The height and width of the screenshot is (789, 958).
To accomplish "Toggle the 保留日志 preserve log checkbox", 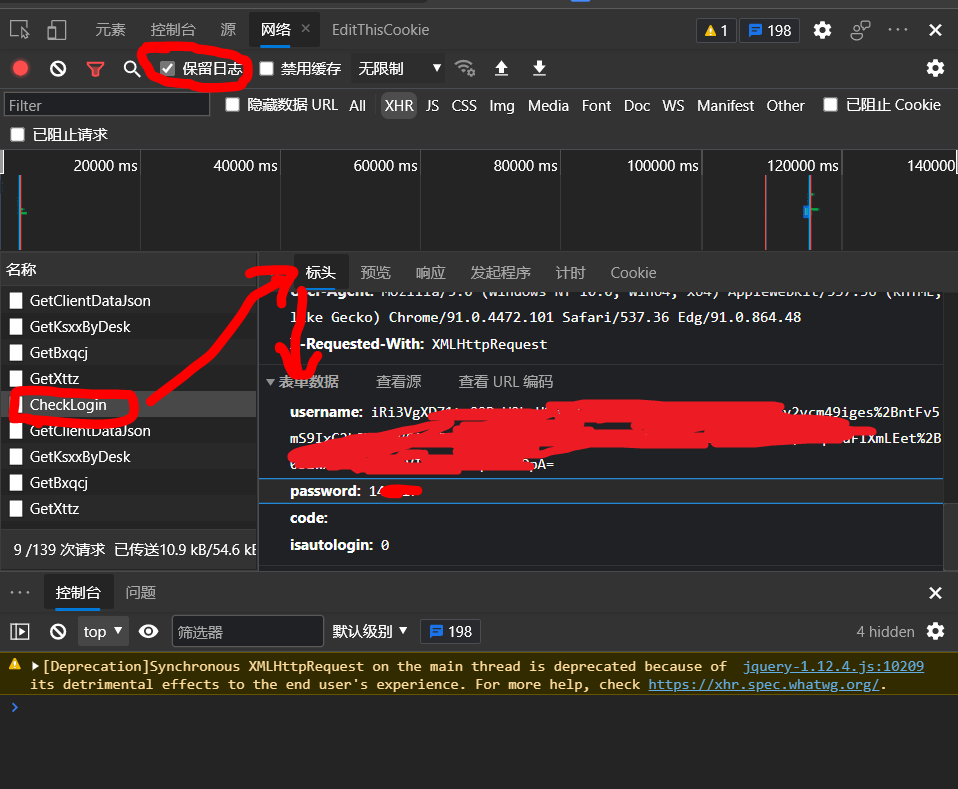I will [167, 68].
